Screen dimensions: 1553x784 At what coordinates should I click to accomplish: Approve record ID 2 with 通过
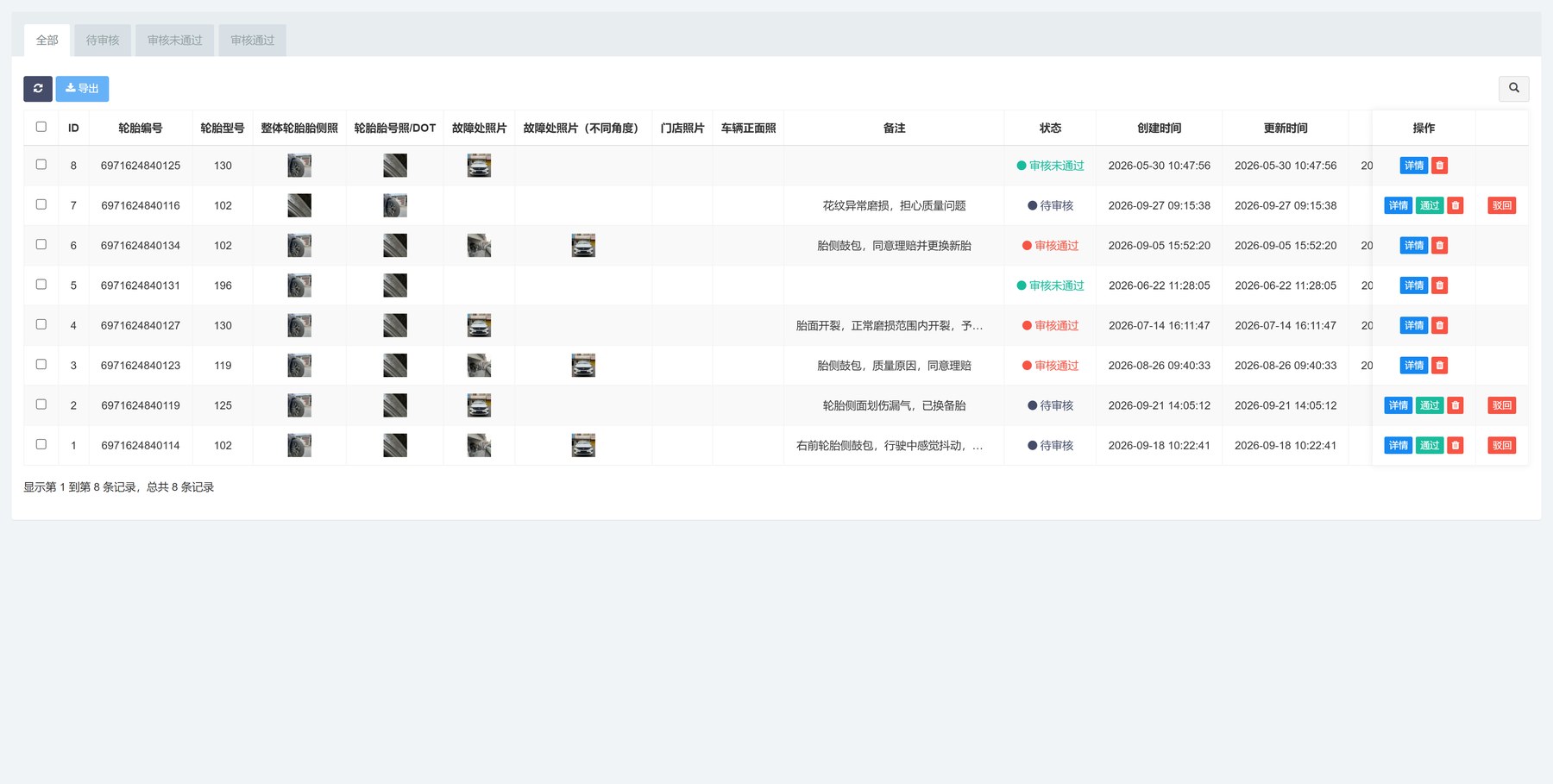tap(1430, 405)
